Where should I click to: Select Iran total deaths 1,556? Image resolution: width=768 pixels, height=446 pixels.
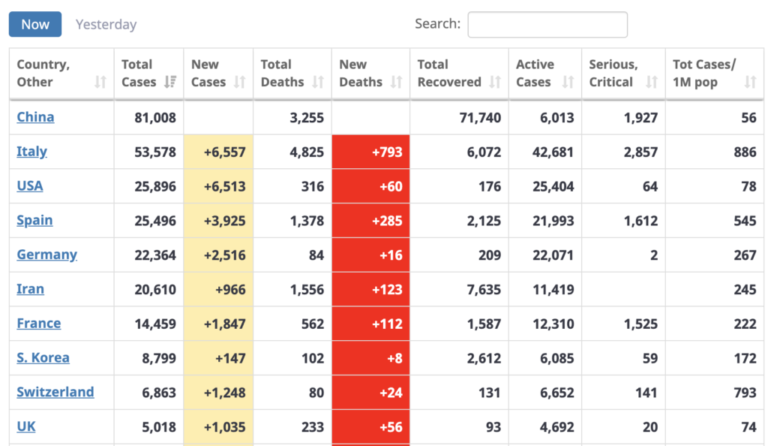click(x=307, y=289)
